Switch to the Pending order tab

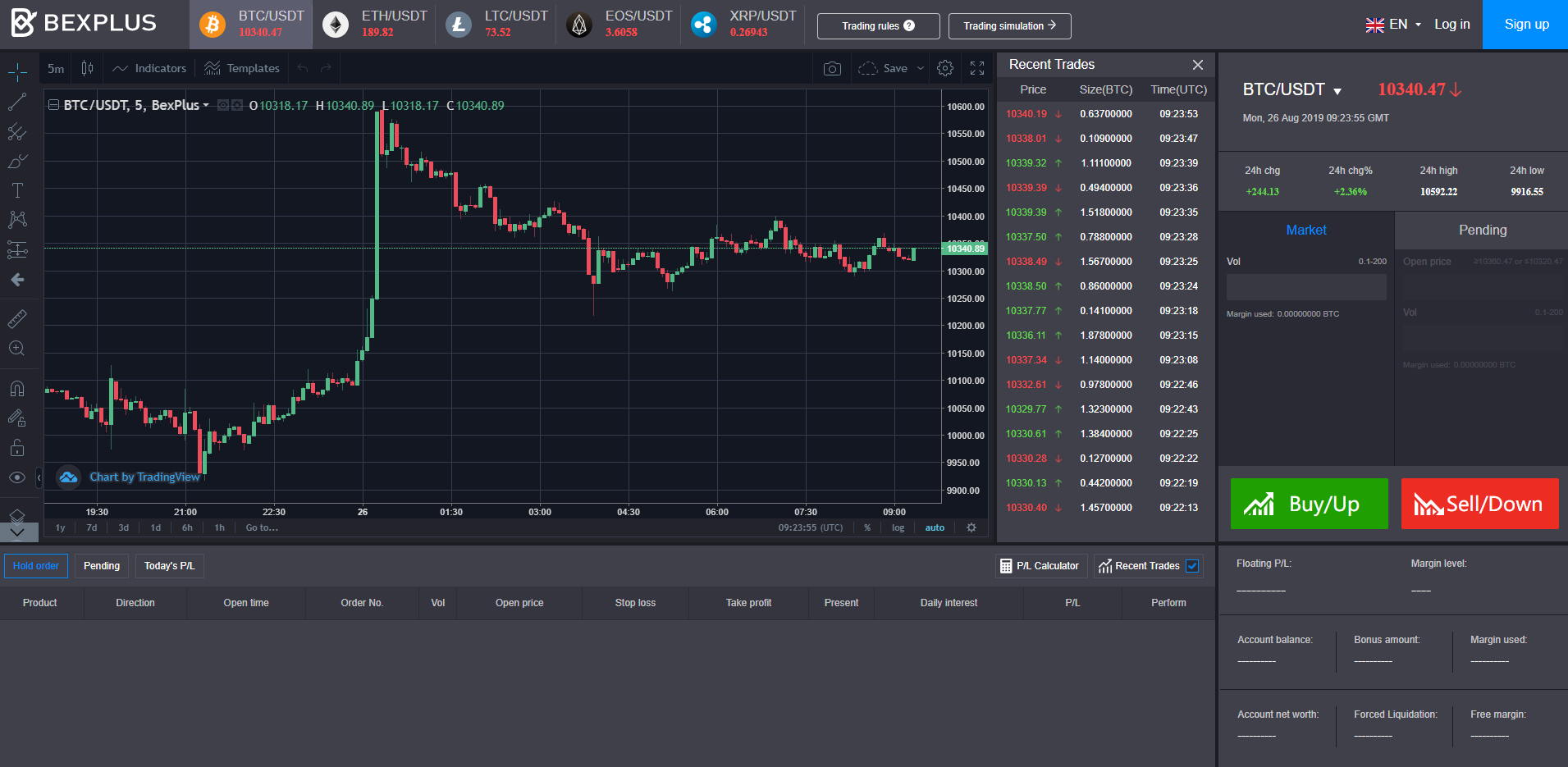1482,231
